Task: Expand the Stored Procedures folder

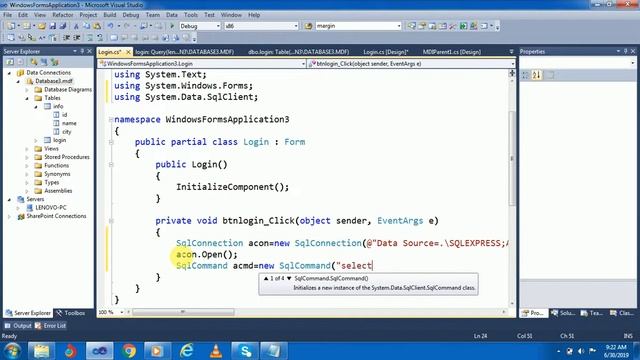Action: [x=27, y=157]
